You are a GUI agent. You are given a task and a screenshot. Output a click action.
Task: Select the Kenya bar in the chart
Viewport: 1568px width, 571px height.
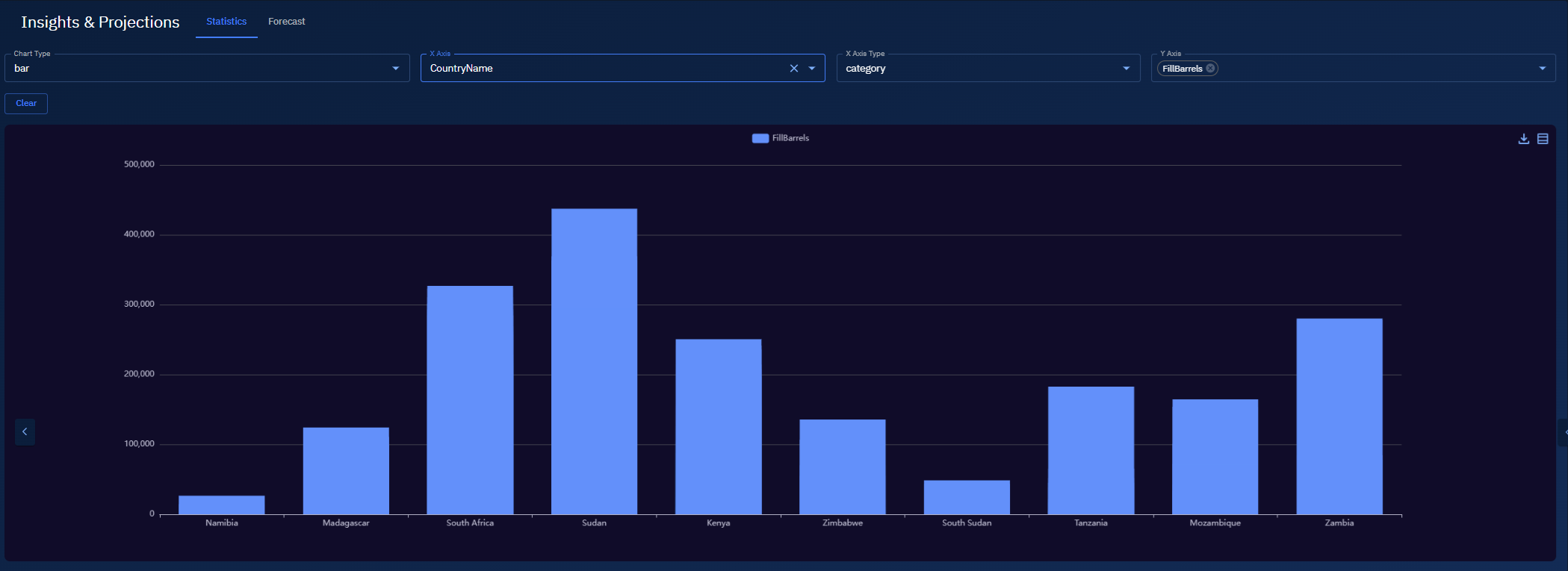[718, 427]
